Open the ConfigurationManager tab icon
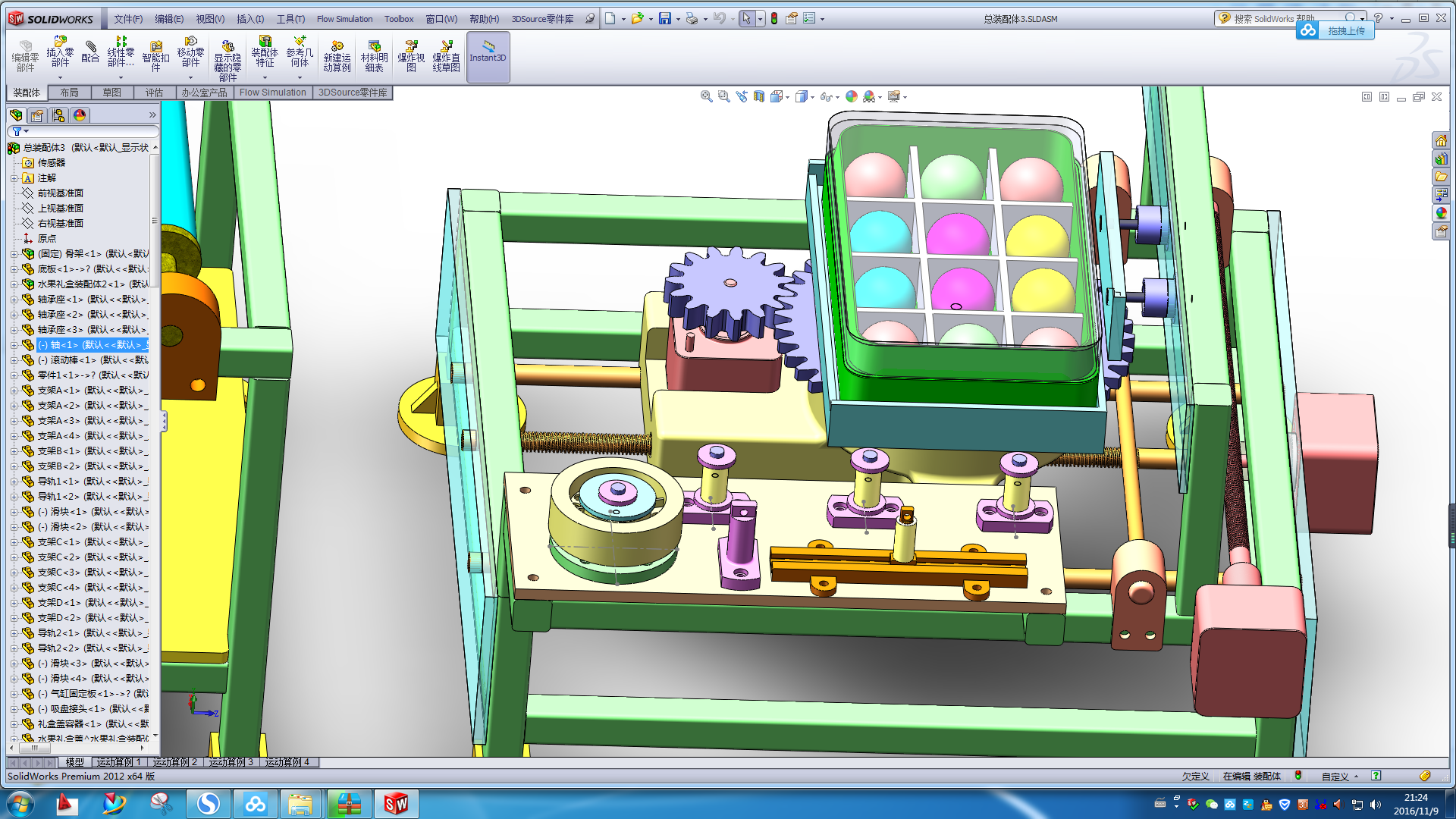Viewport: 1456px width, 819px height. [x=58, y=115]
